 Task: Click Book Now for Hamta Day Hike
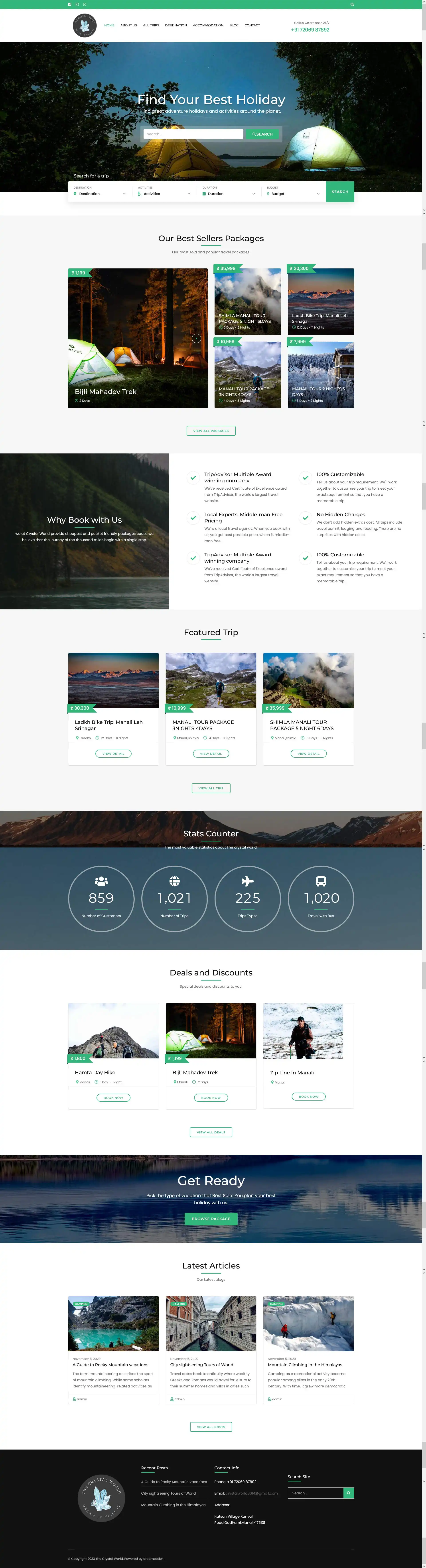[113, 1097]
